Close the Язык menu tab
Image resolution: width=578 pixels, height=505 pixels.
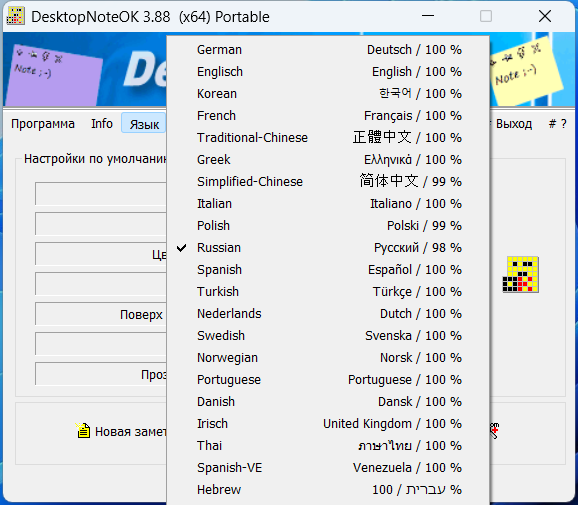(144, 124)
